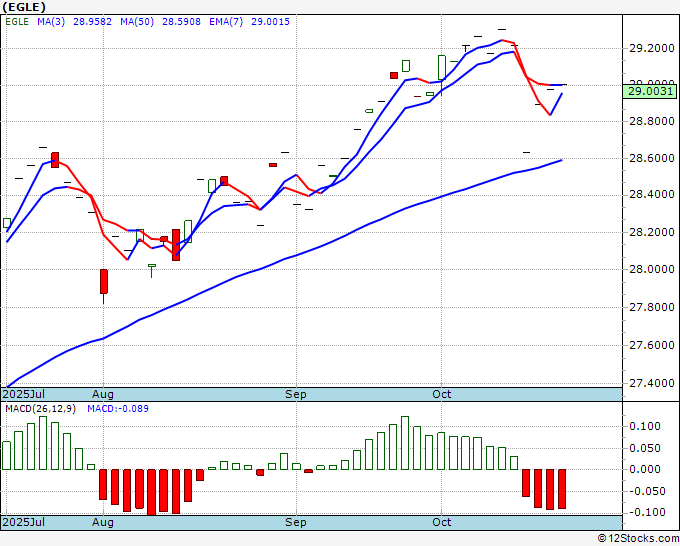Click 2025Jul on the price chart date axis

pos(24,394)
